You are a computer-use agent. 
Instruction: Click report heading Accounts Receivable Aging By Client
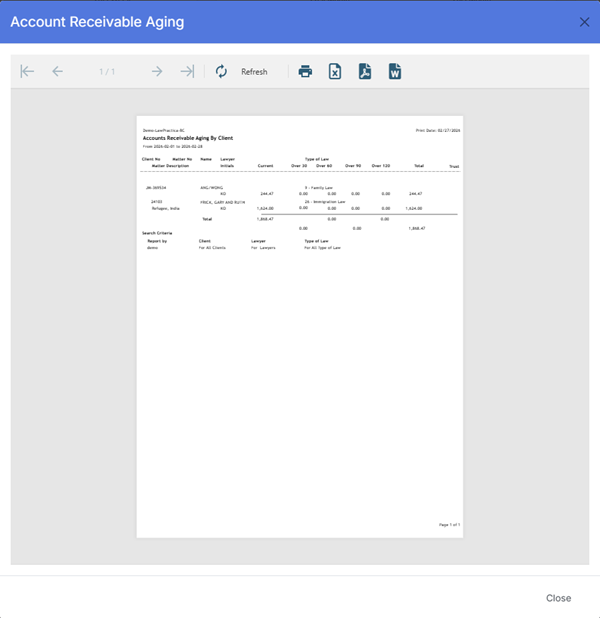(x=188, y=138)
